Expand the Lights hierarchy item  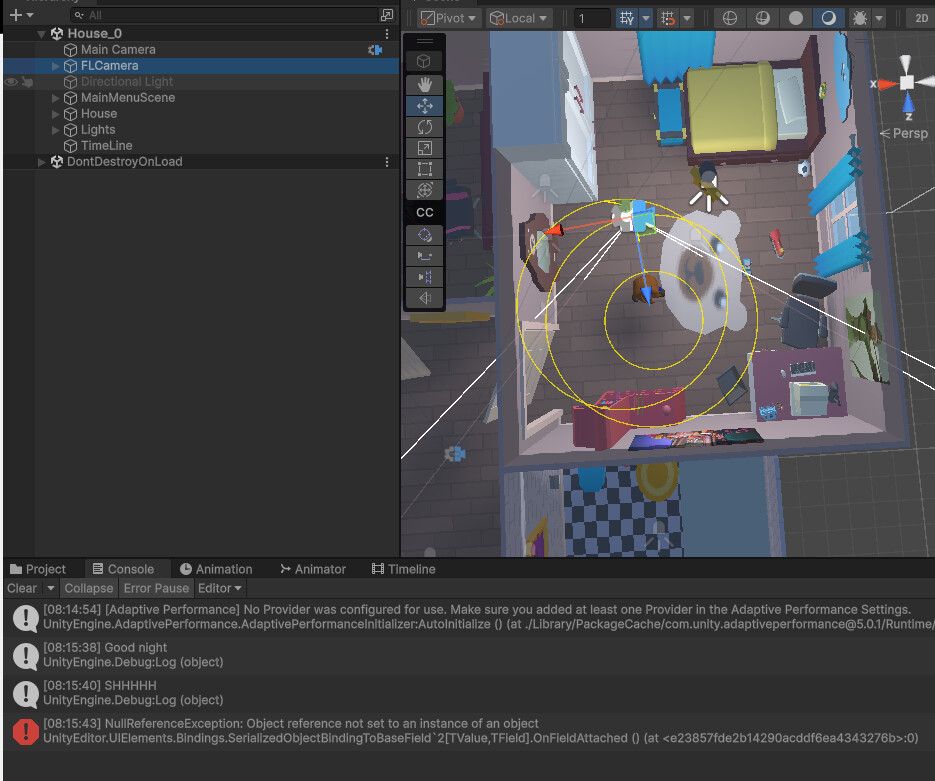click(x=55, y=129)
